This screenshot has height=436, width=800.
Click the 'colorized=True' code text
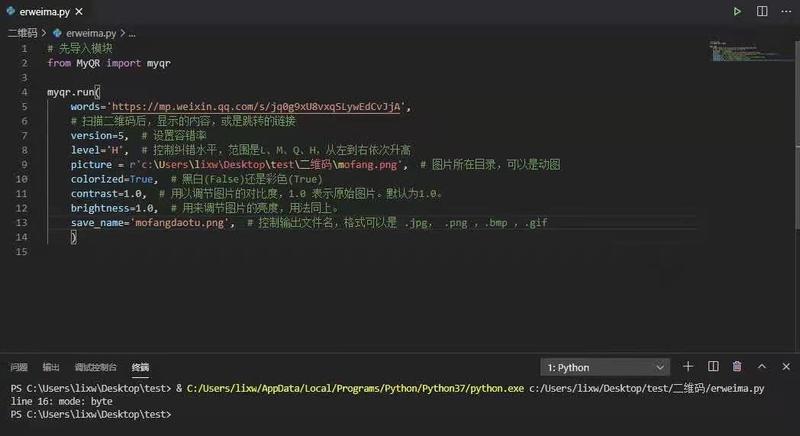click(112, 179)
